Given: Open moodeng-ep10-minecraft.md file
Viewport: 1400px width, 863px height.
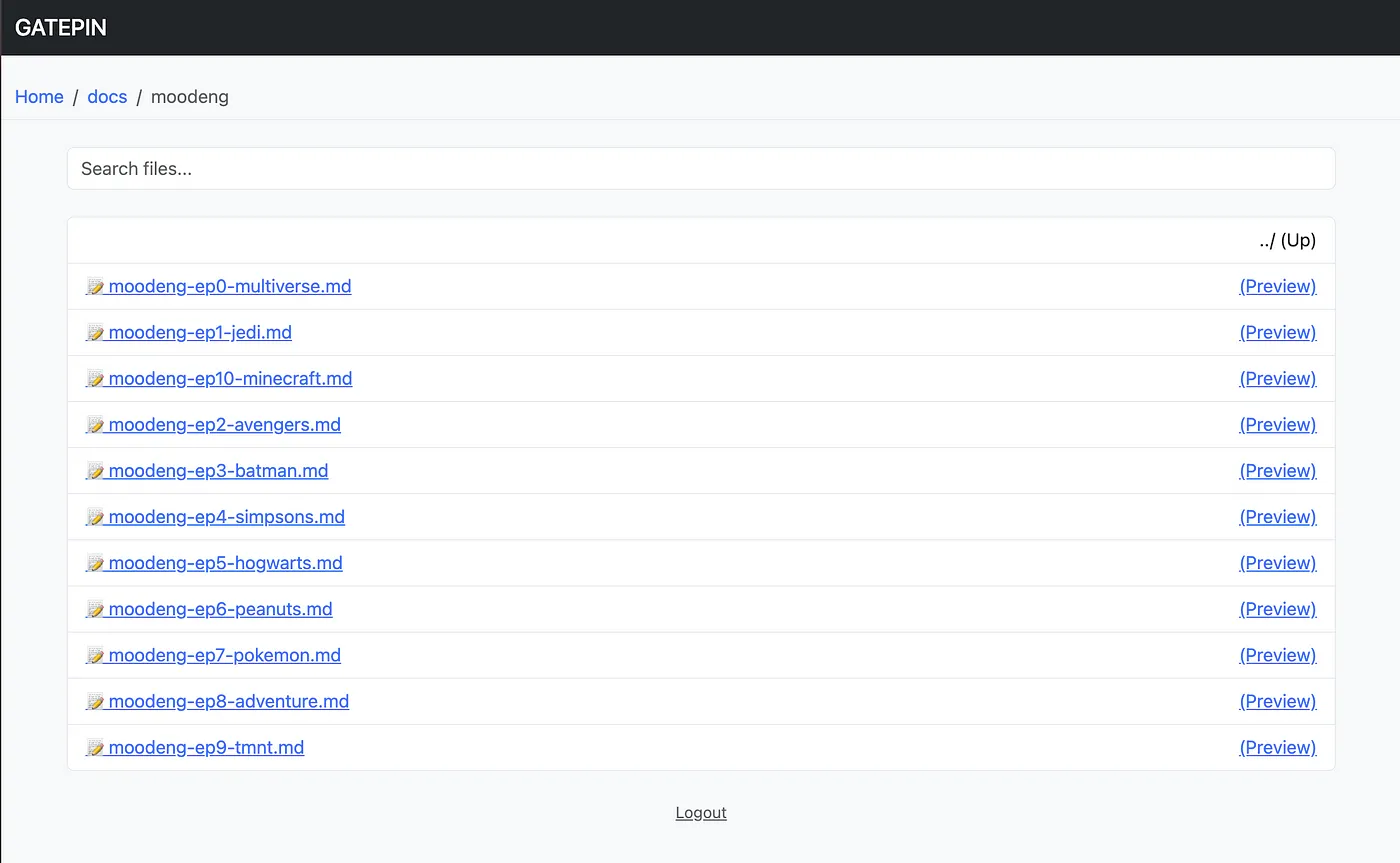Looking at the screenshot, I should pyautogui.click(x=230, y=378).
